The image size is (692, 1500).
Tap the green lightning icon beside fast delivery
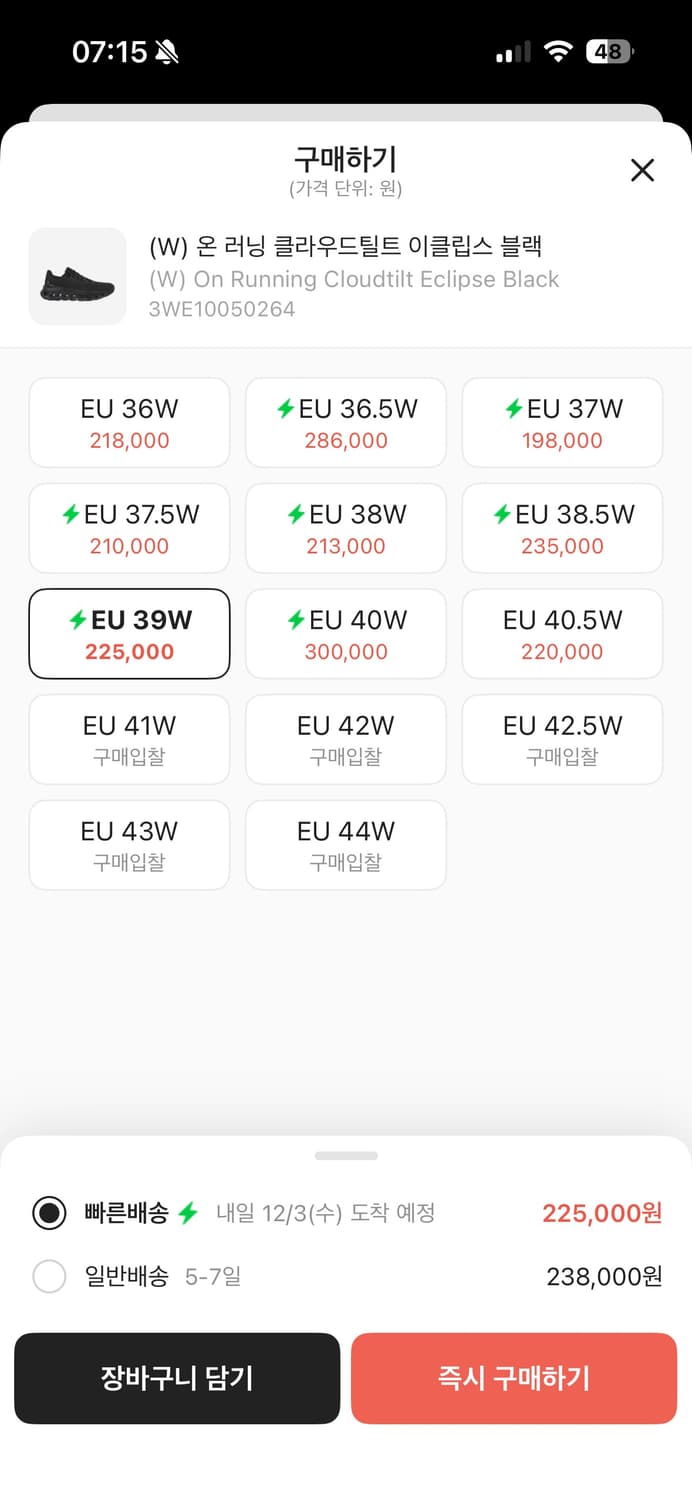pos(188,1213)
